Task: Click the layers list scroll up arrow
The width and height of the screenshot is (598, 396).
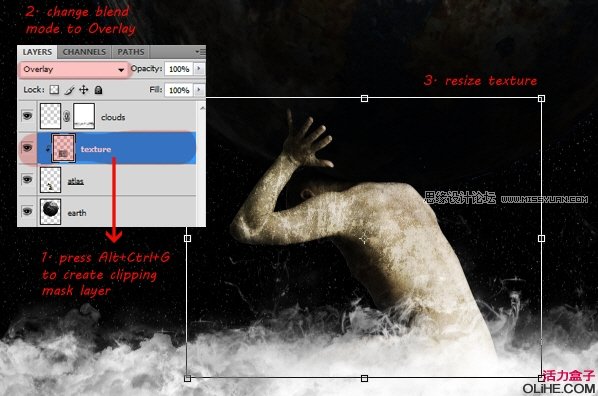Action: (x=202, y=109)
